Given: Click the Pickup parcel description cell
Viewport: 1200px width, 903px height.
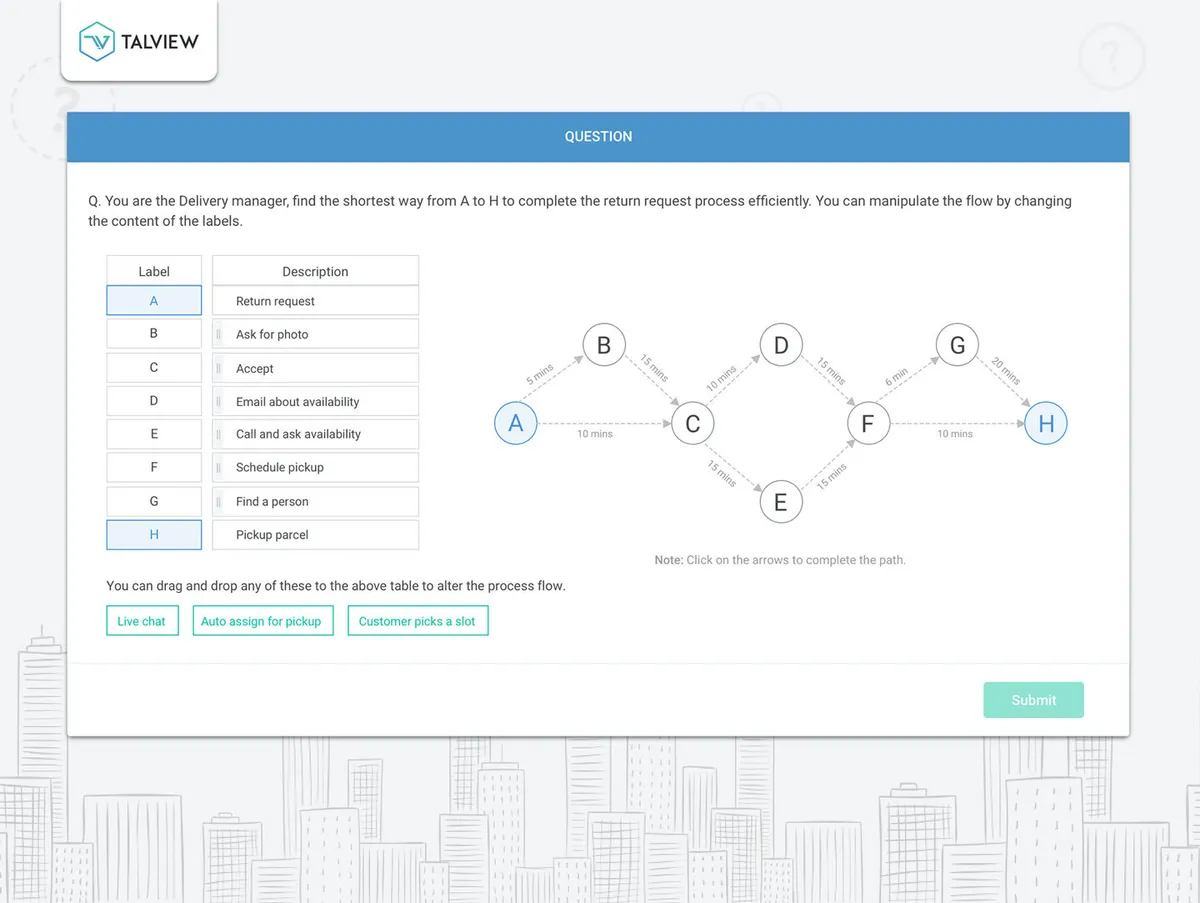Looking at the screenshot, I should (x=315, y=535).
